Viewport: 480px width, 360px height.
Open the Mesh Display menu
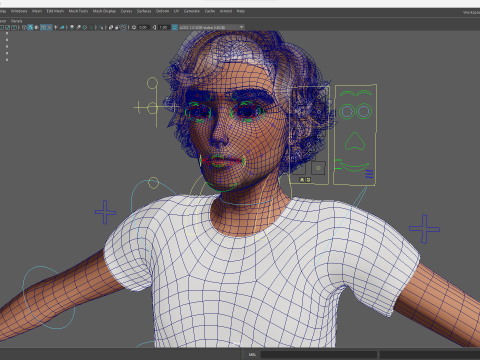click(104, 11)
